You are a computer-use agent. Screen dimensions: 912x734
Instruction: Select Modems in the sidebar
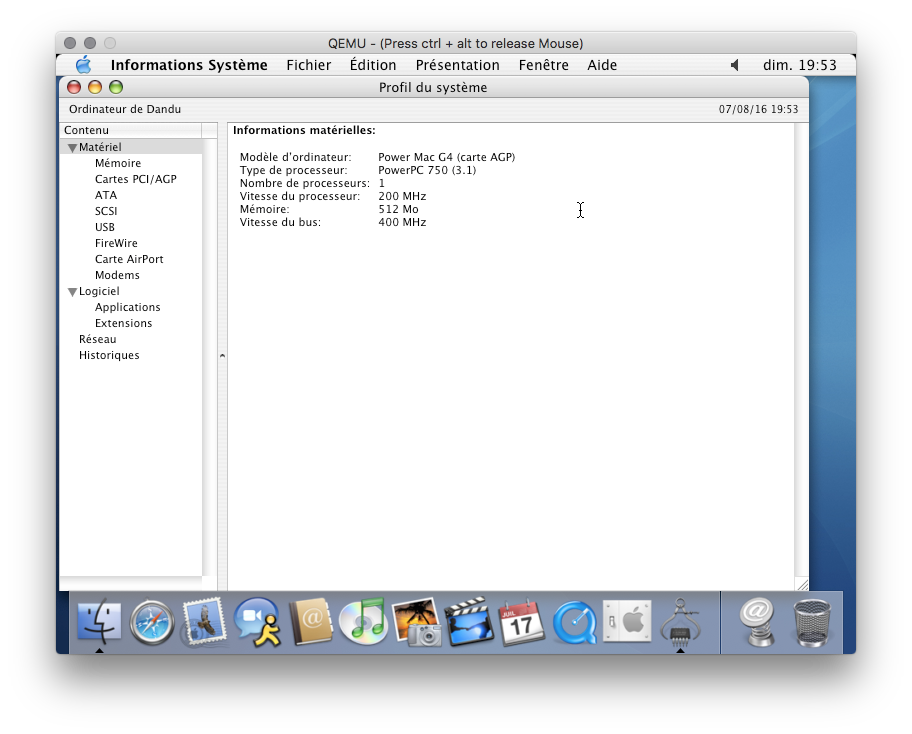[x=117, y=275]
